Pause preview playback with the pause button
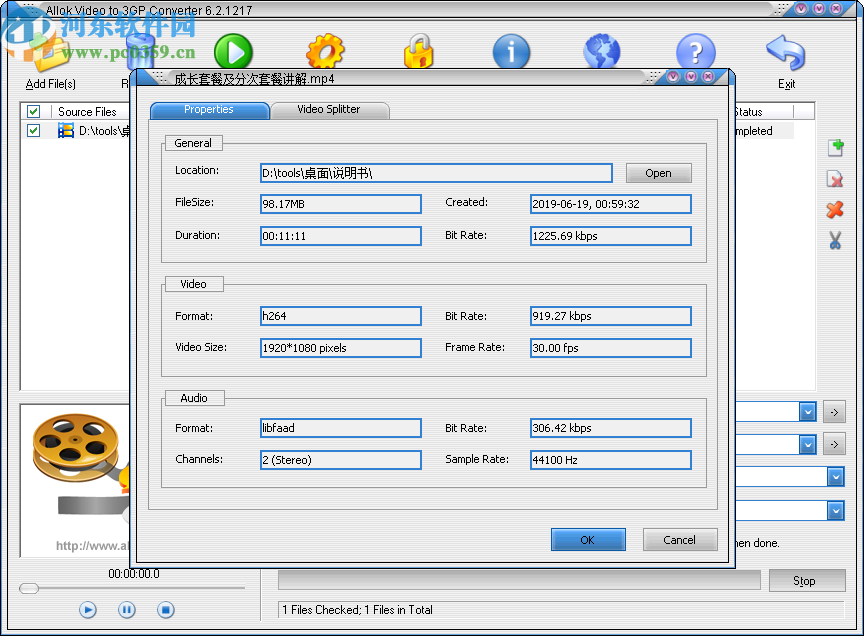 [126, 609]
